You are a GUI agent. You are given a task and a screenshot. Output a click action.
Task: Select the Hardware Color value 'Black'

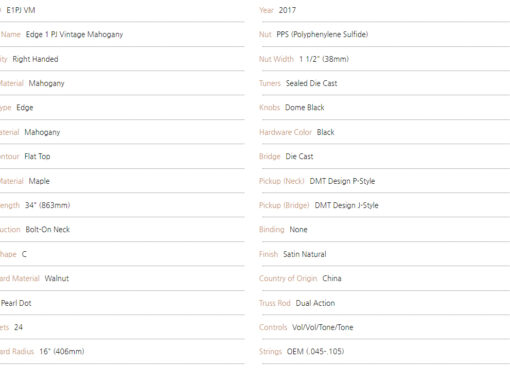tap(326, 132)
